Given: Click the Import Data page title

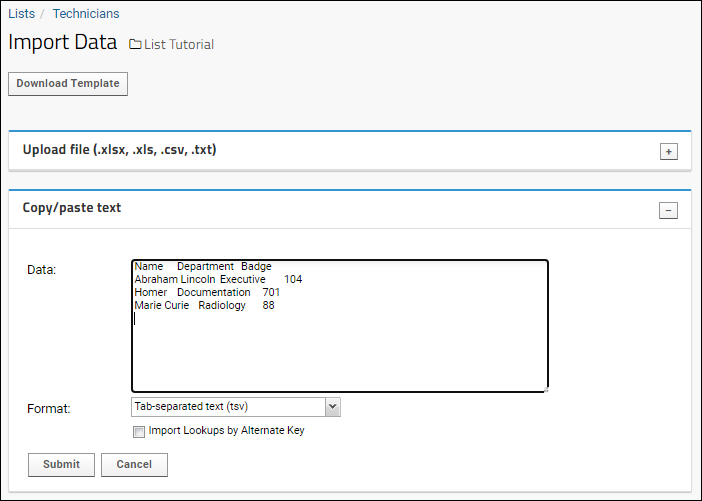Looking at the screenshot, I should [63, 42].
